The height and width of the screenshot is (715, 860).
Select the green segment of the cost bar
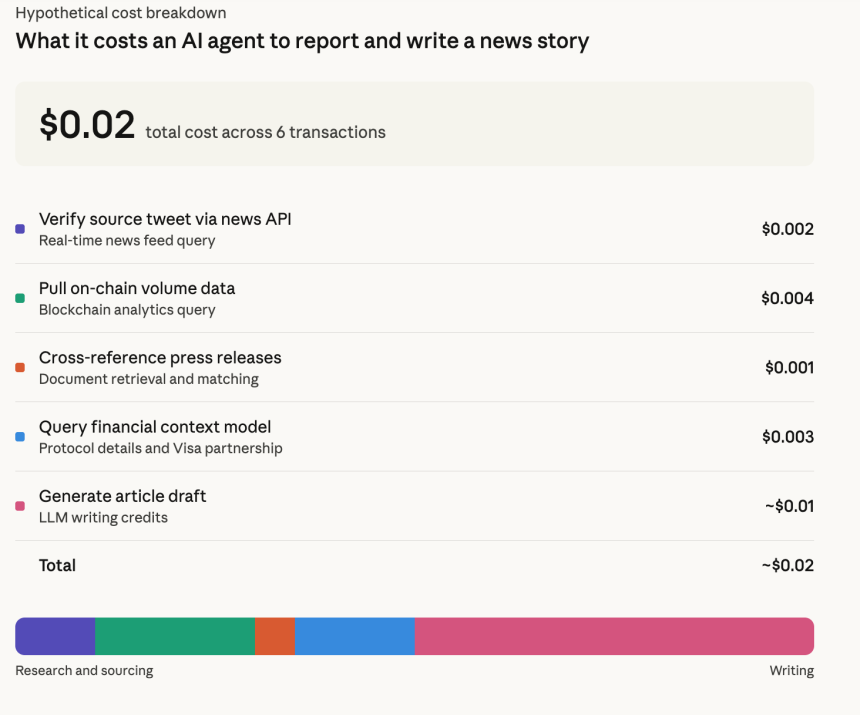click(x=175, y=636)
